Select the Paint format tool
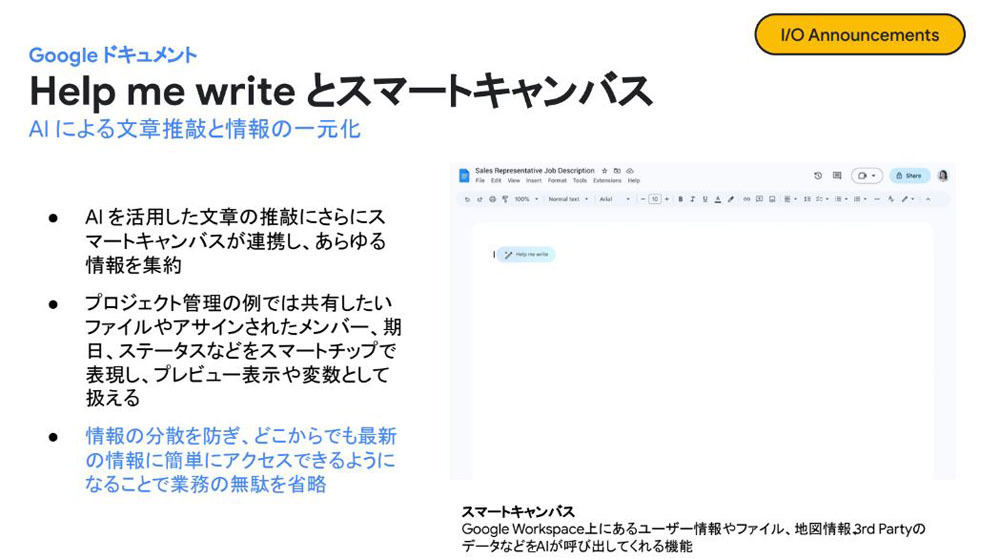 pyautogui.click(x=505, y=199)
